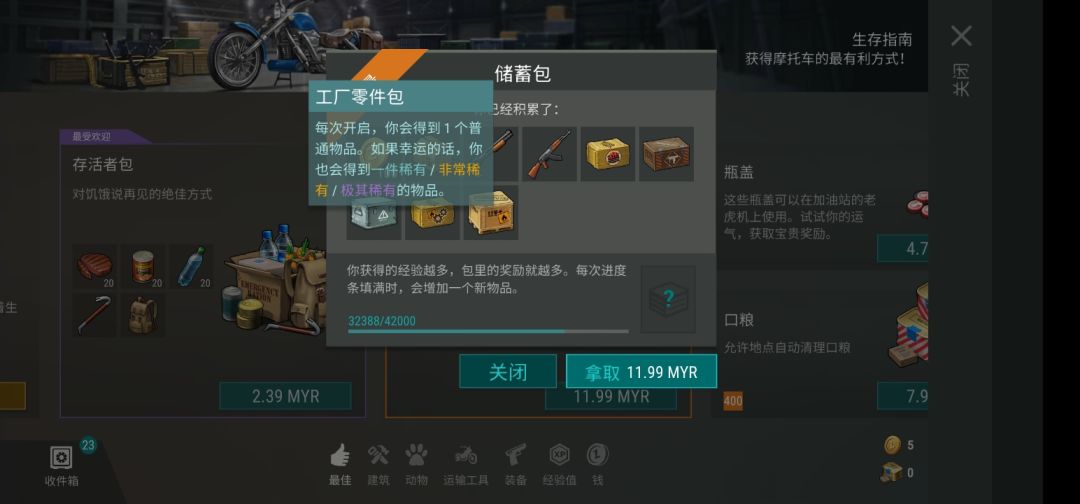
Task: Click the 拿取 11.99 MYR purchase button
Action: [641, 372]
